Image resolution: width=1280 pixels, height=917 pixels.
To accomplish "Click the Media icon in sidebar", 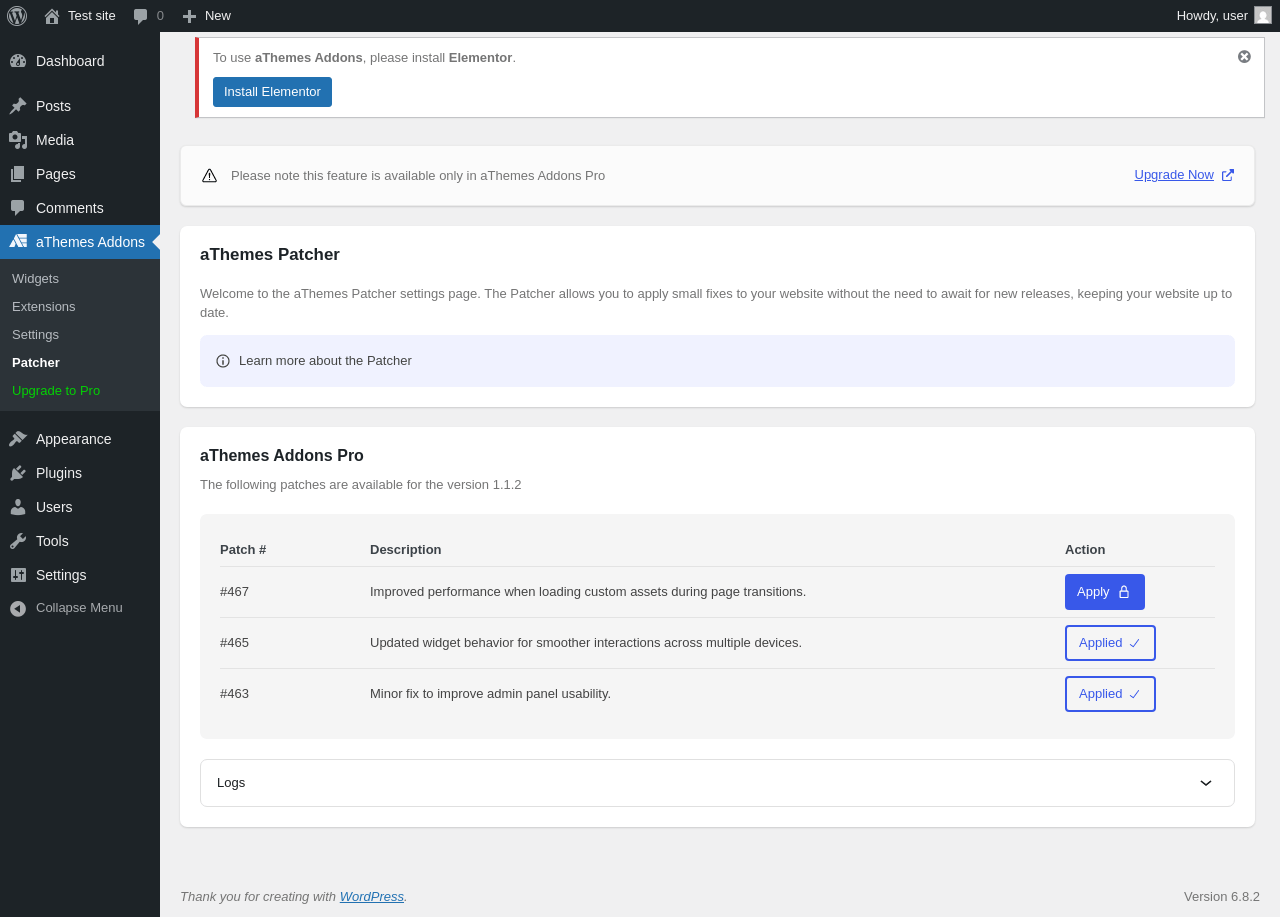I will [x=18, y=140].
